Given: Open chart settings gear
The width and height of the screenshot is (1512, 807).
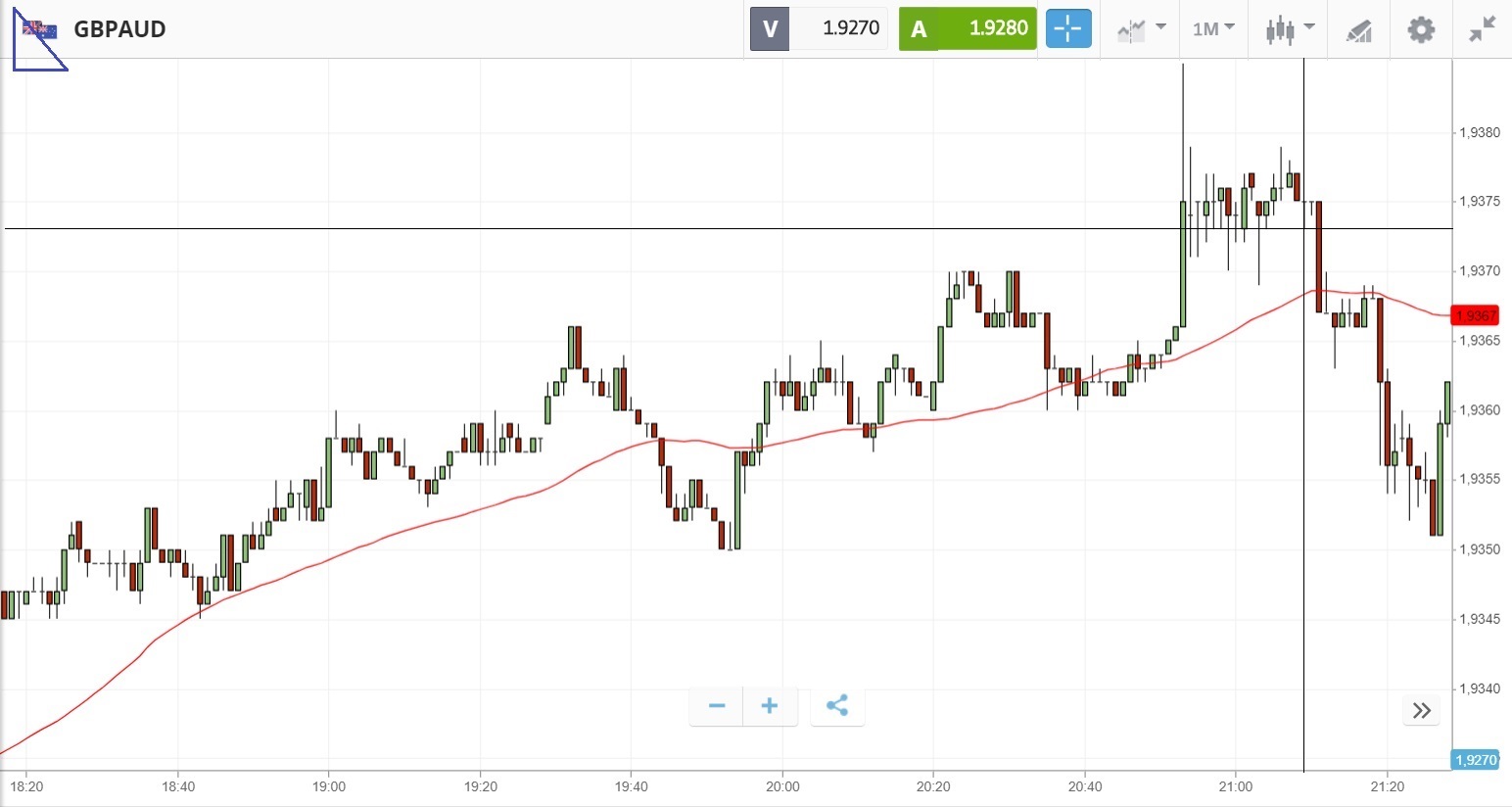Looking at the screenshot, I should pyautogui.click(x=1420, y=29).
